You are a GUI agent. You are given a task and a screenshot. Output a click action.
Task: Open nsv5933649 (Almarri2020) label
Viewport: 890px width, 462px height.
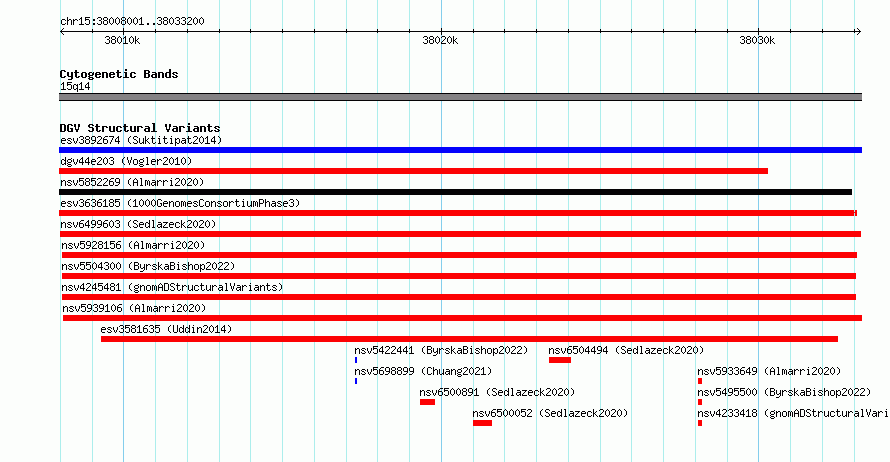[769, 371]
